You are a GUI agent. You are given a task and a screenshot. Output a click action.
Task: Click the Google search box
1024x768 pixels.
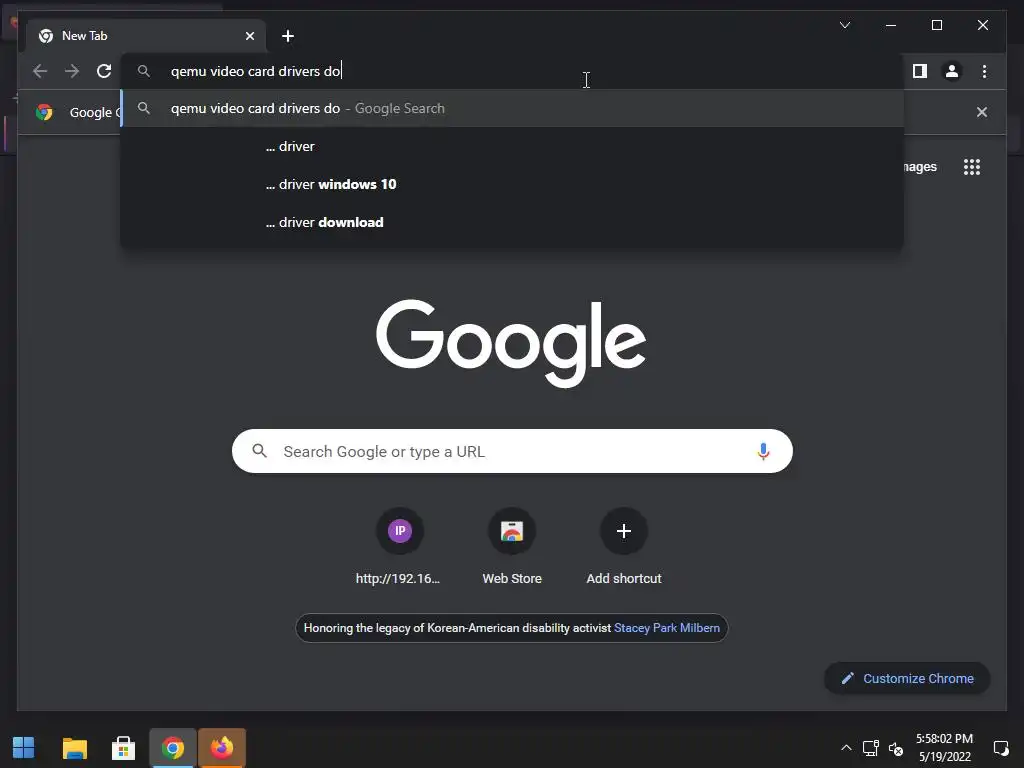(512, 451)
